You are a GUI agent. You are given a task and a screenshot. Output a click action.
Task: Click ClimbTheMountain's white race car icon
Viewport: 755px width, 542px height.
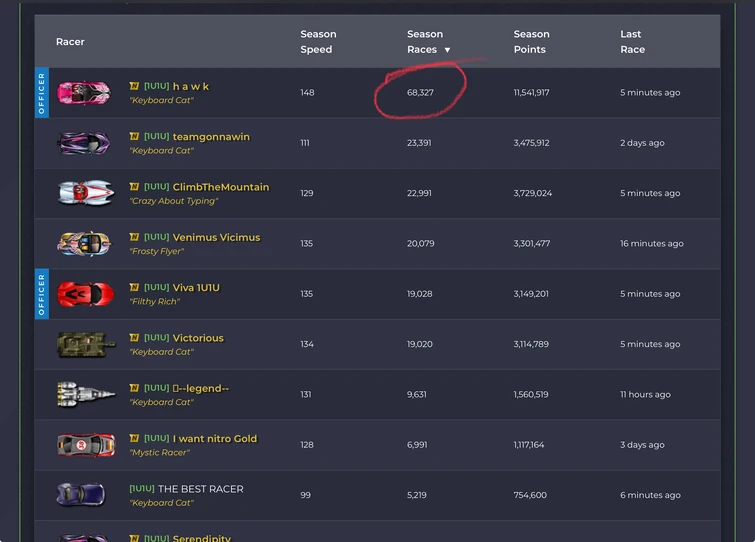85,193
